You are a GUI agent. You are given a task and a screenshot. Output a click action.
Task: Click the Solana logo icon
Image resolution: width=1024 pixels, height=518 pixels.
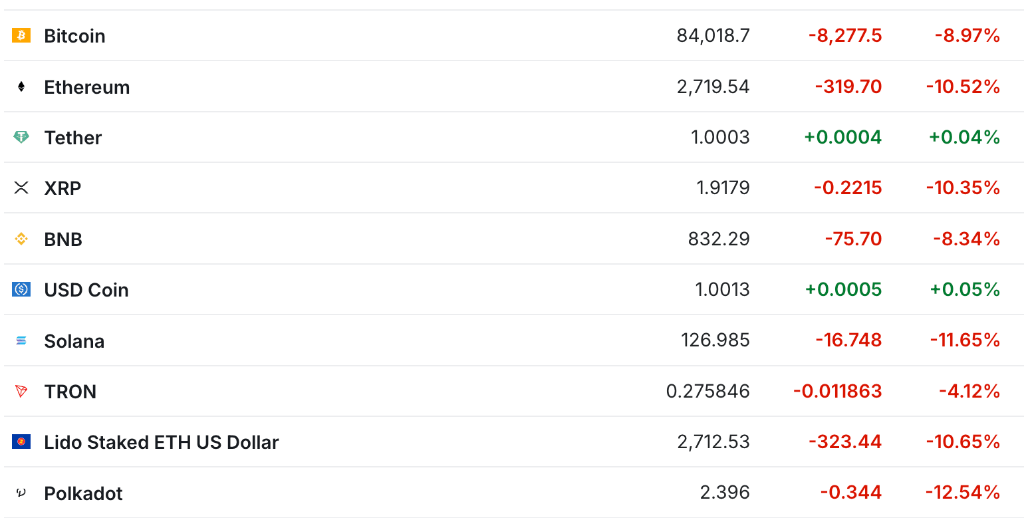click(21, 341)
